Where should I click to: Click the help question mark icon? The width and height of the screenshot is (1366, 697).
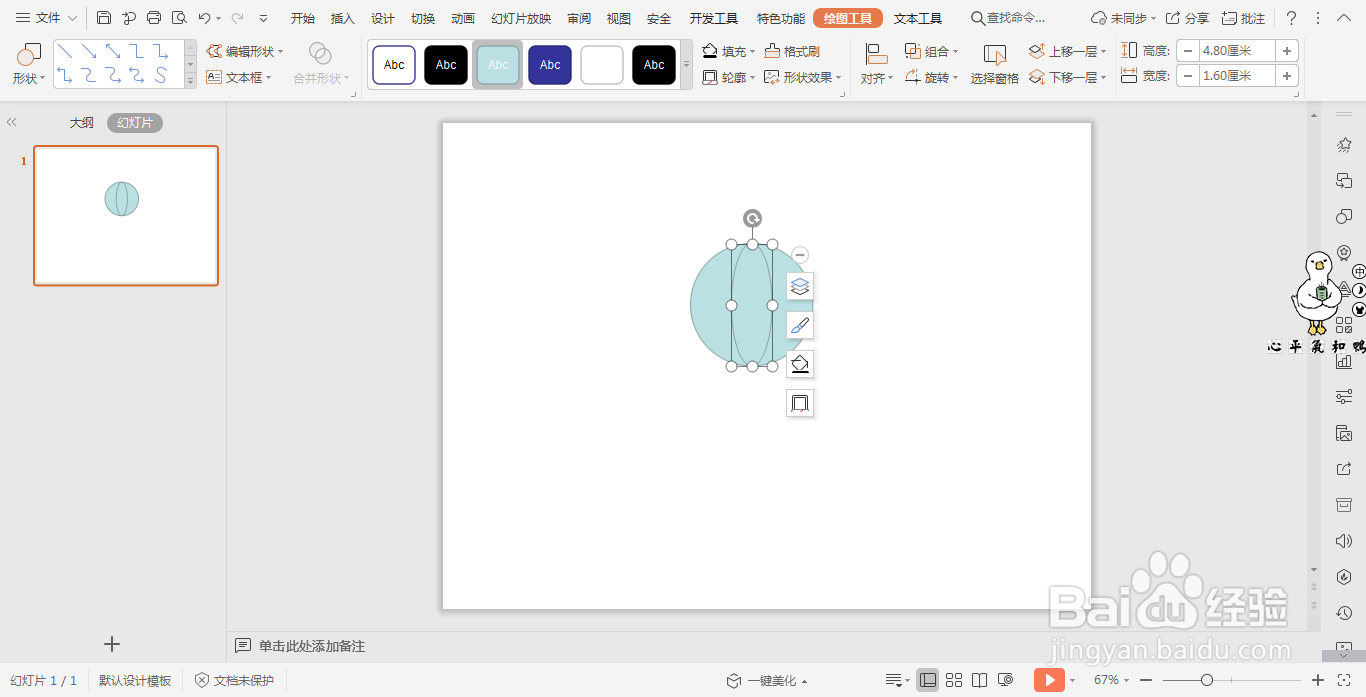click(x=1291, y=18)
